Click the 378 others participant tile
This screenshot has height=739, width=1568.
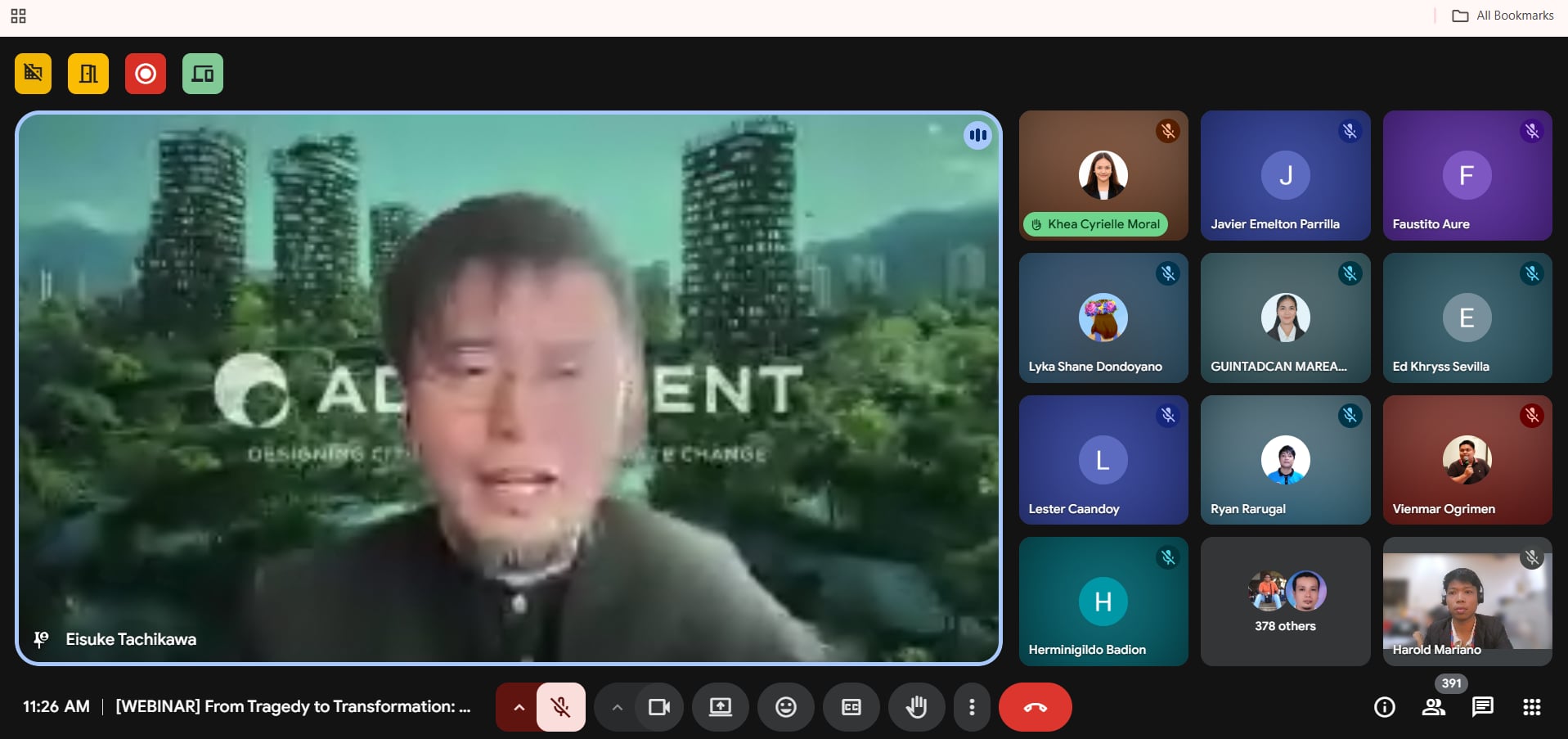tap(1285, 602)
